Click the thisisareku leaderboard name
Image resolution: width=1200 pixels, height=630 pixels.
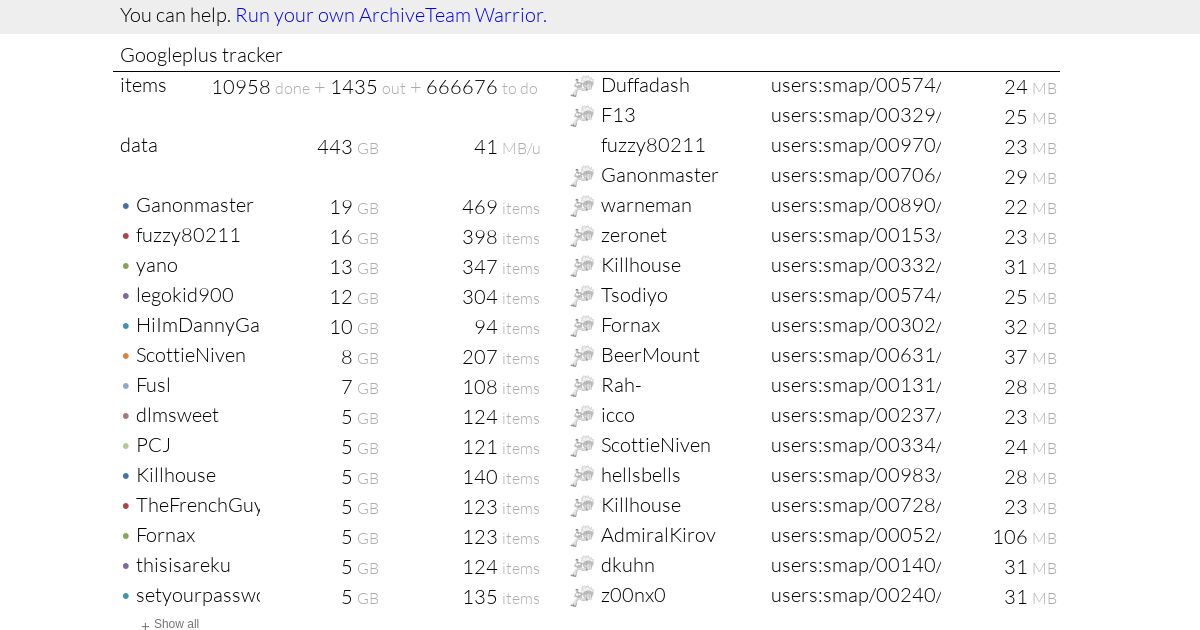pyautogui.click(x=183, y=565)
